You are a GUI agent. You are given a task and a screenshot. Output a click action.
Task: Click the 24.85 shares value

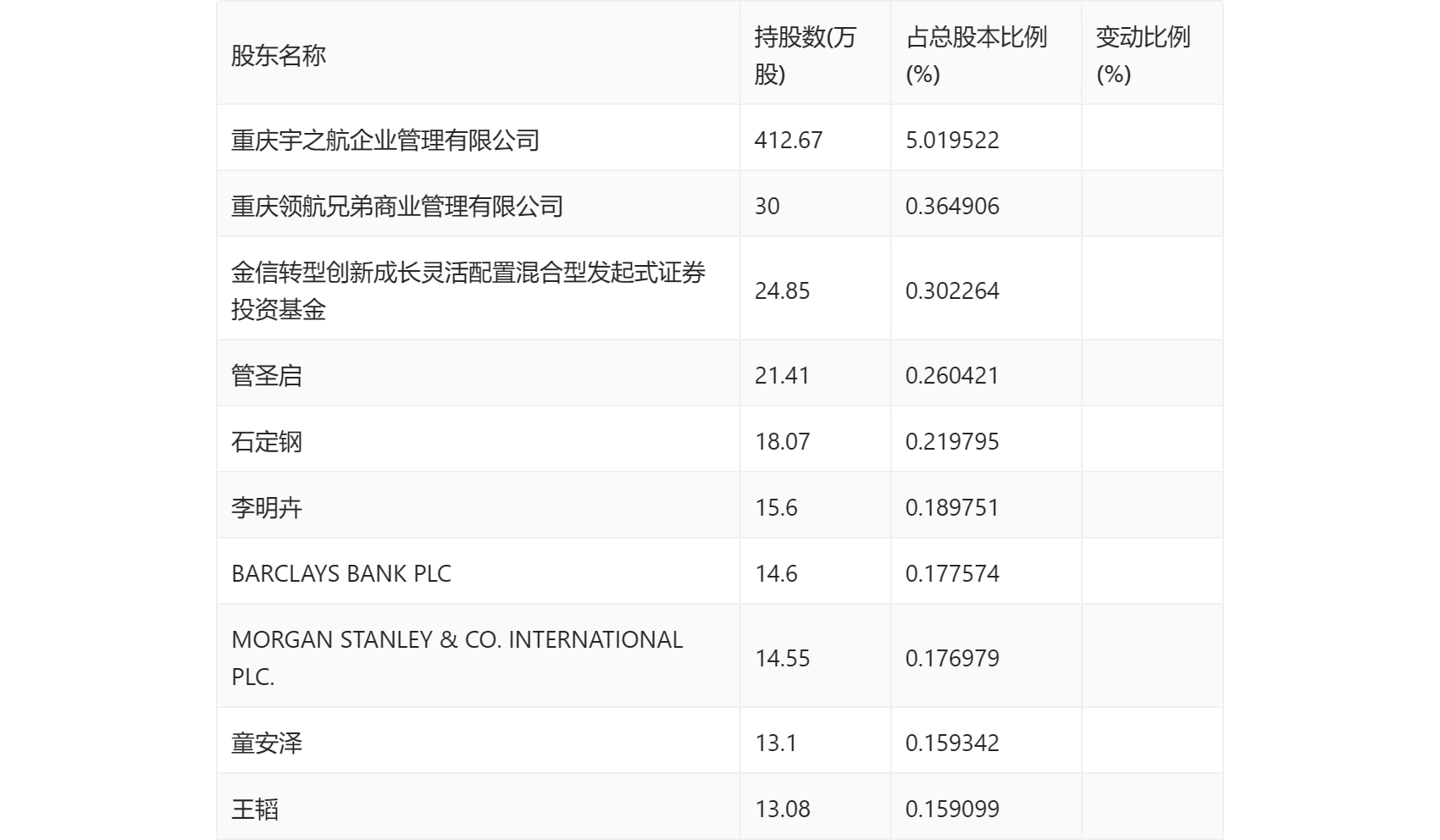tap(783, 290)
